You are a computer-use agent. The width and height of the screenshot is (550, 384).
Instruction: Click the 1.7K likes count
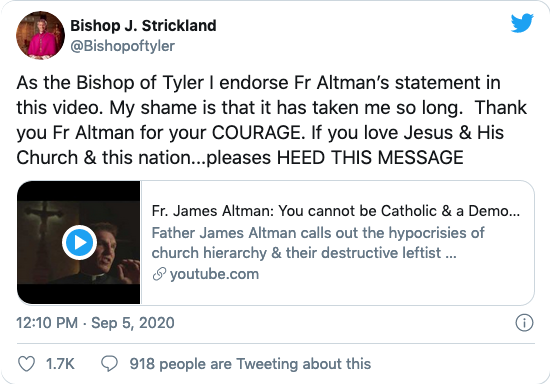click(60, 364)
